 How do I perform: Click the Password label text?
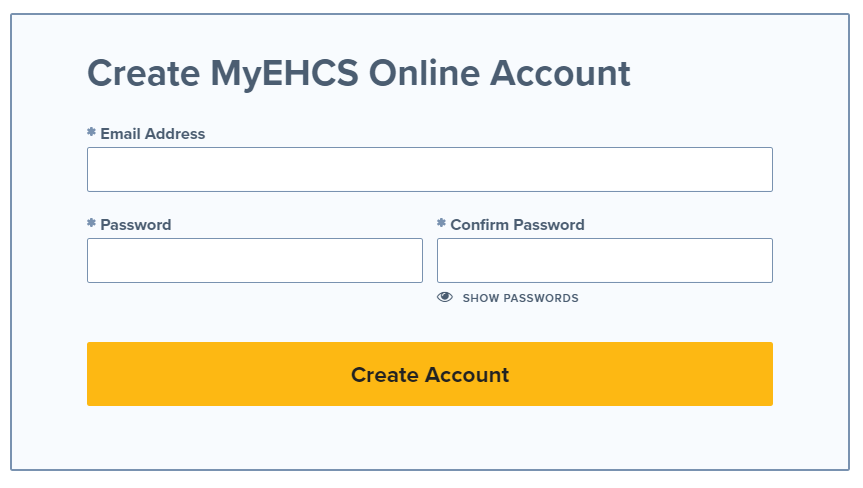(135, 224)
